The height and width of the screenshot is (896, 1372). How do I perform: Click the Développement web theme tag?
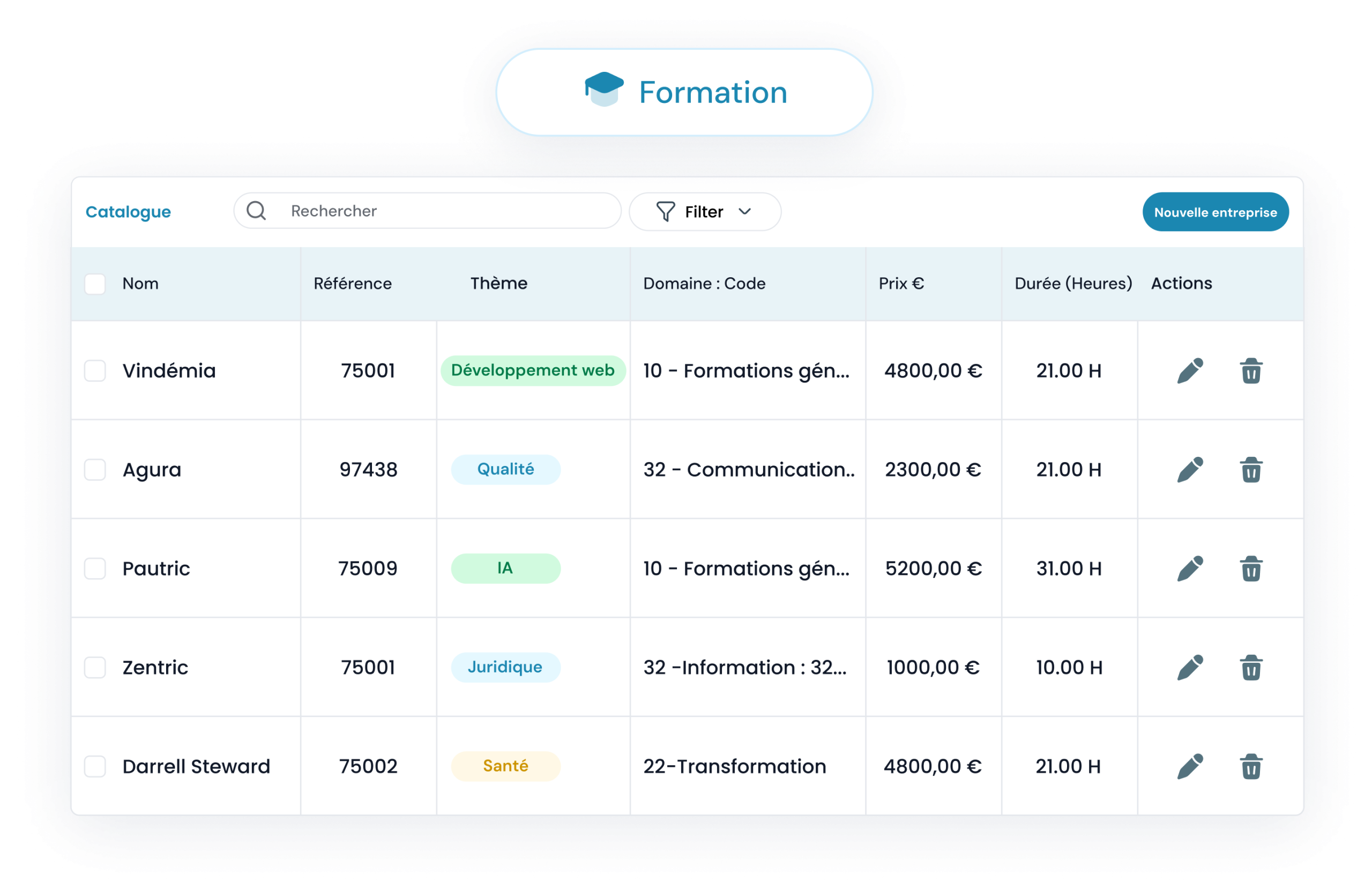point(532,371)
